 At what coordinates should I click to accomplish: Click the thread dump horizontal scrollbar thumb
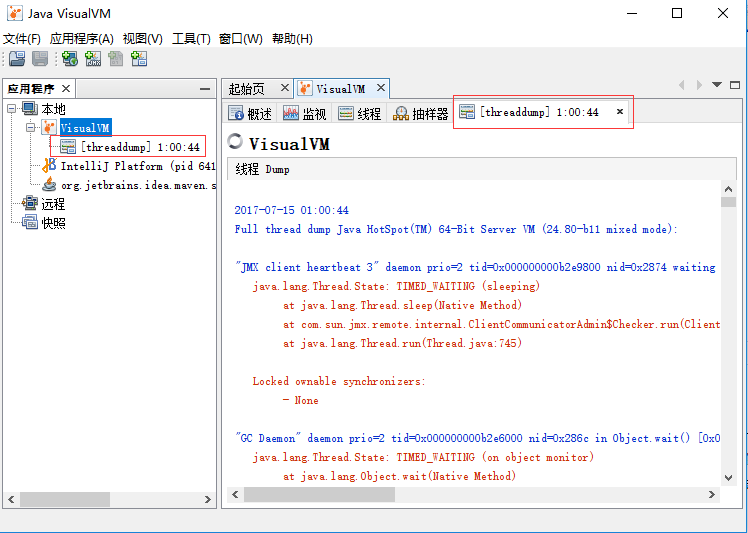click(x=319, y=494)
